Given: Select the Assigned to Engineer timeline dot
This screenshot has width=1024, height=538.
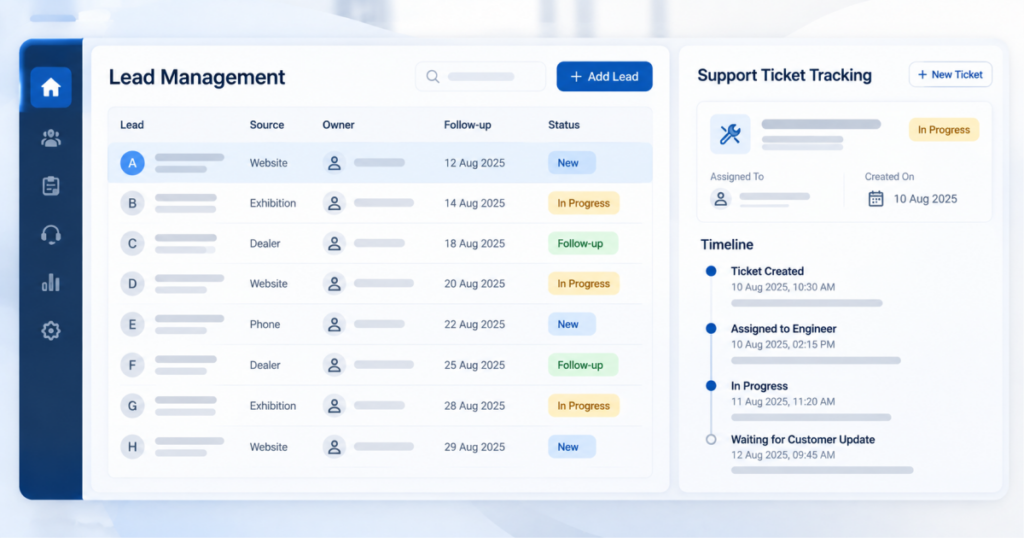Looking at the screenshot, I should [711, 328].
